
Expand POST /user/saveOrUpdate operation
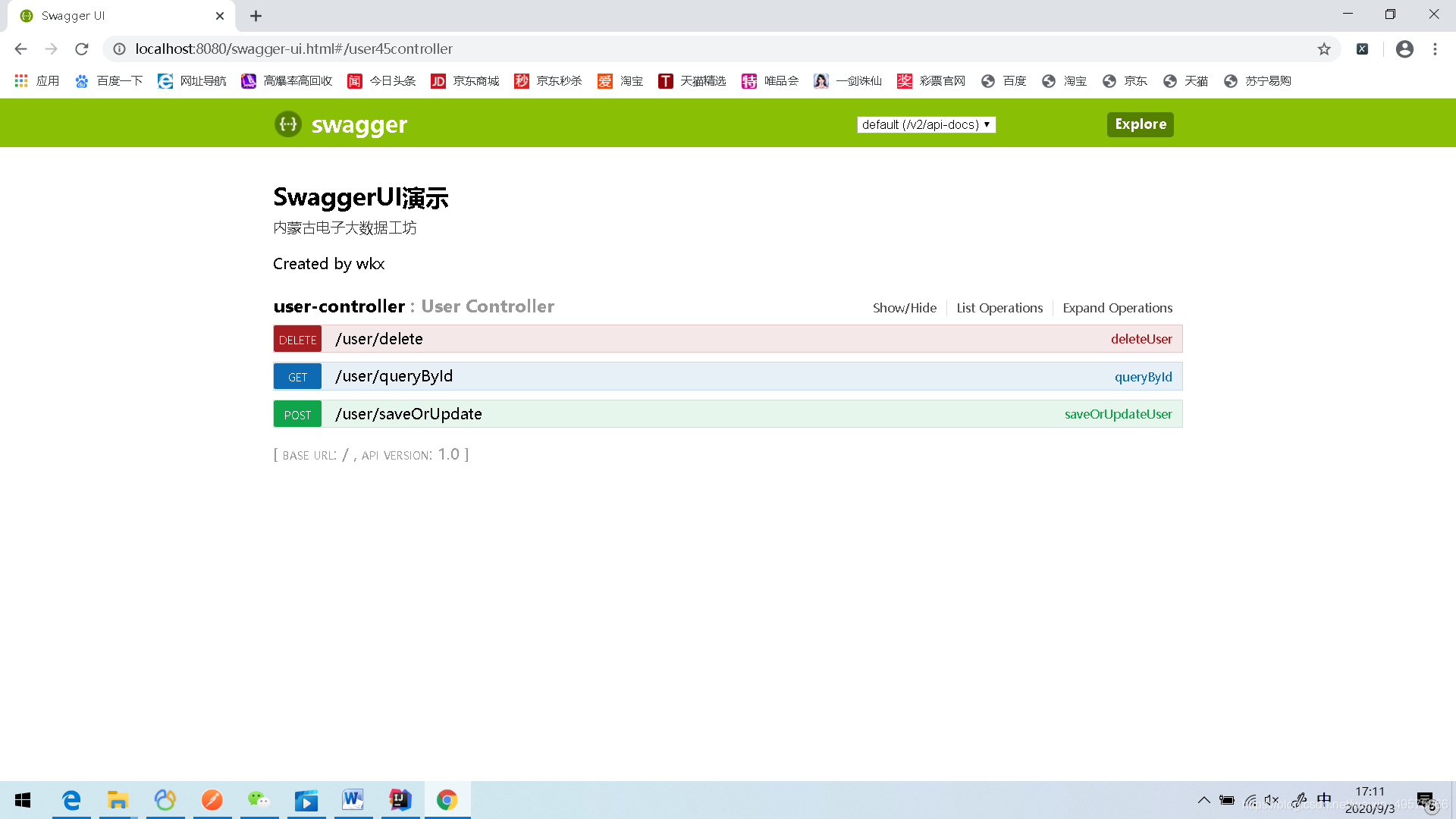[408, 414]
